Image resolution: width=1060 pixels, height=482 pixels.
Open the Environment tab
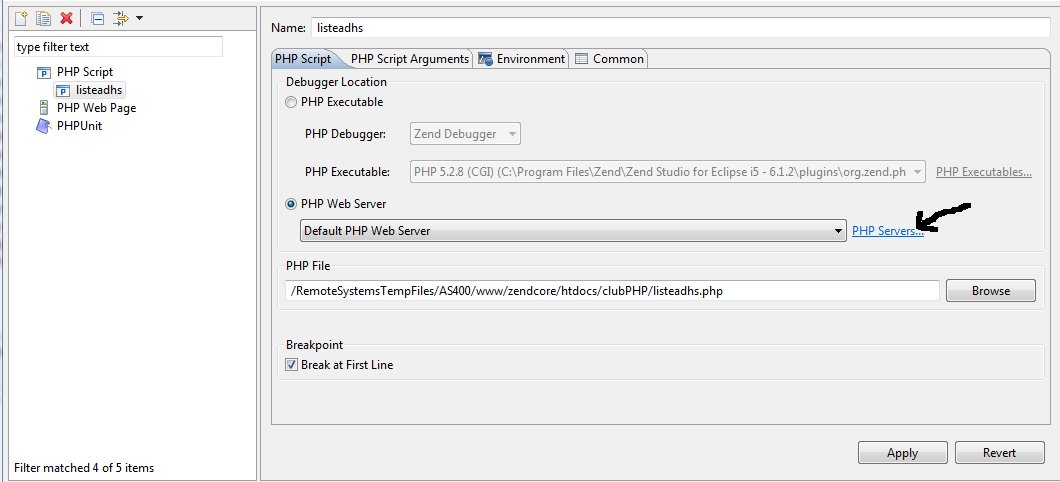(522, 59)
